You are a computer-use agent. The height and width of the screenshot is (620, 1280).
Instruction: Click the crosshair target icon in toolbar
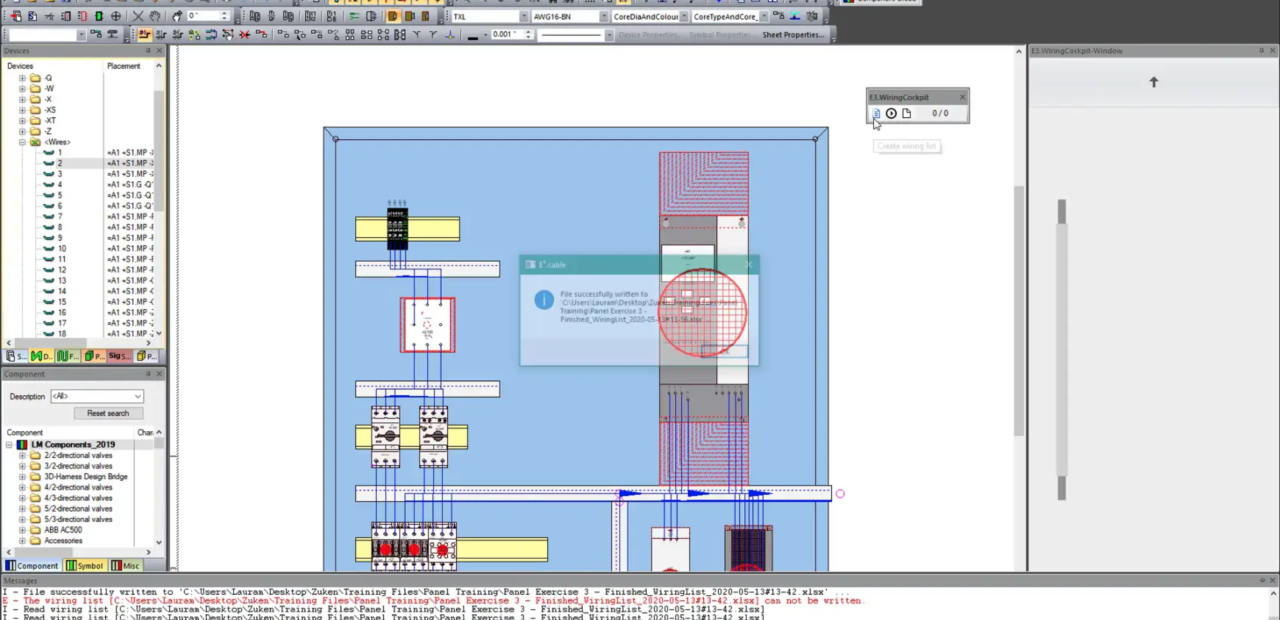tap(116, 17)
